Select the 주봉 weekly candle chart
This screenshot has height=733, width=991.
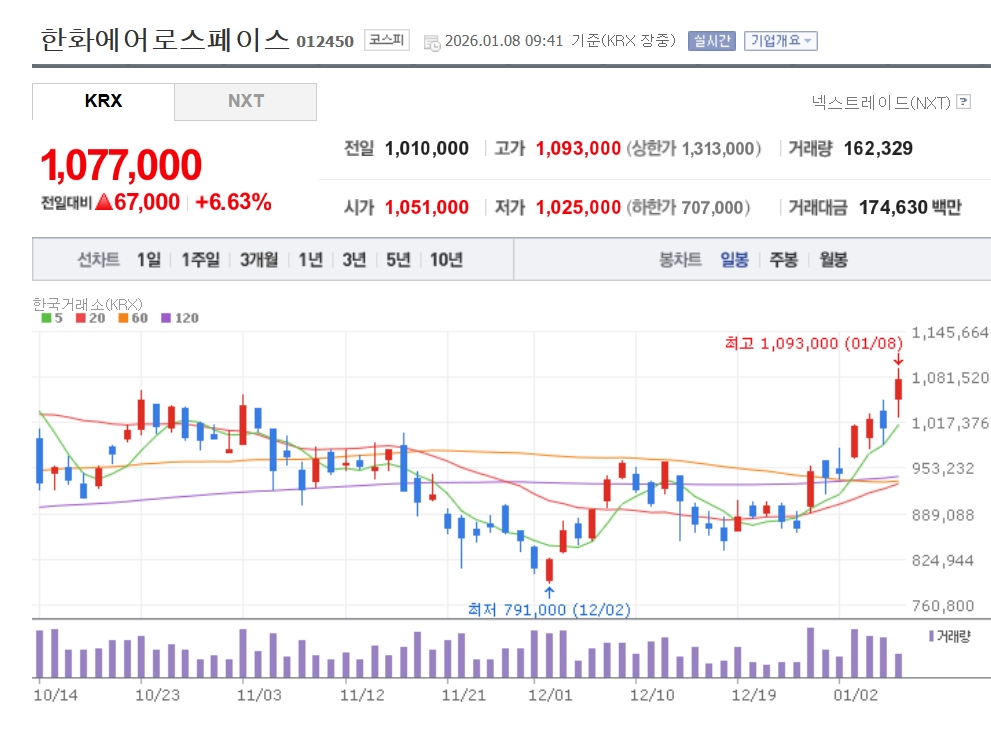[x=784, y=260]
